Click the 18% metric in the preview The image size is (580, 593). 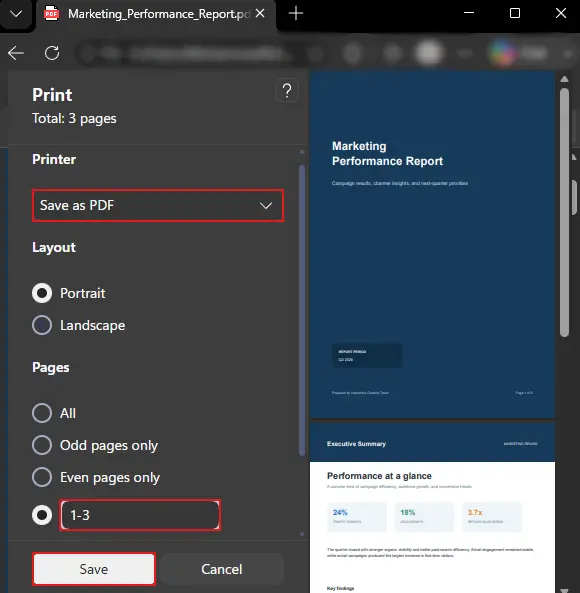(x=408, y=512)
